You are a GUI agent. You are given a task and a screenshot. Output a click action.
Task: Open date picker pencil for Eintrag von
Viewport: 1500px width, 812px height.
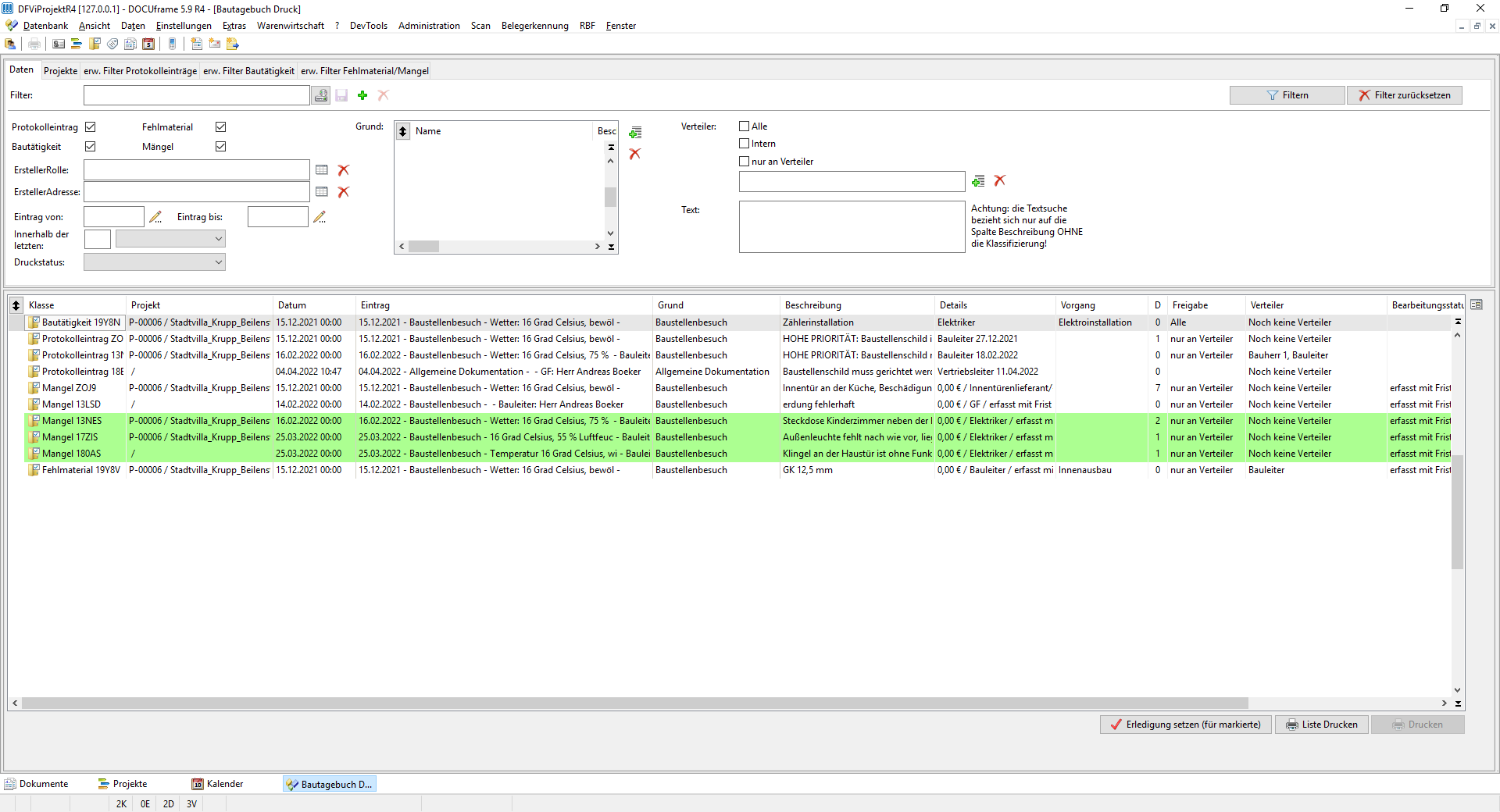click(155, 216)
